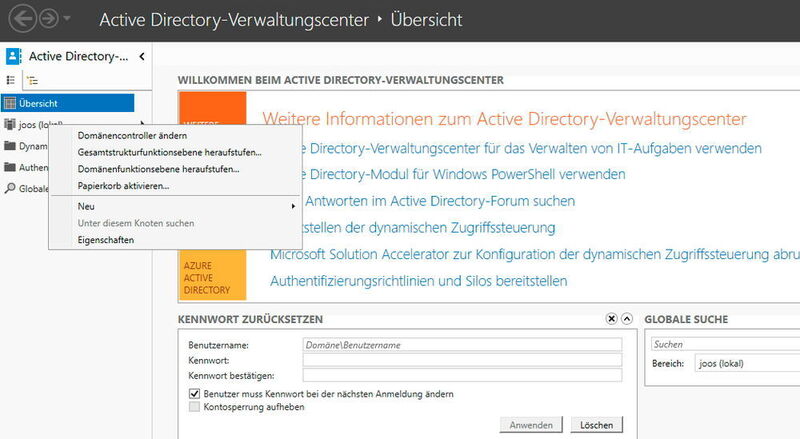
Task: Switch to list view in the navigation pane
Action: [11, 80]
